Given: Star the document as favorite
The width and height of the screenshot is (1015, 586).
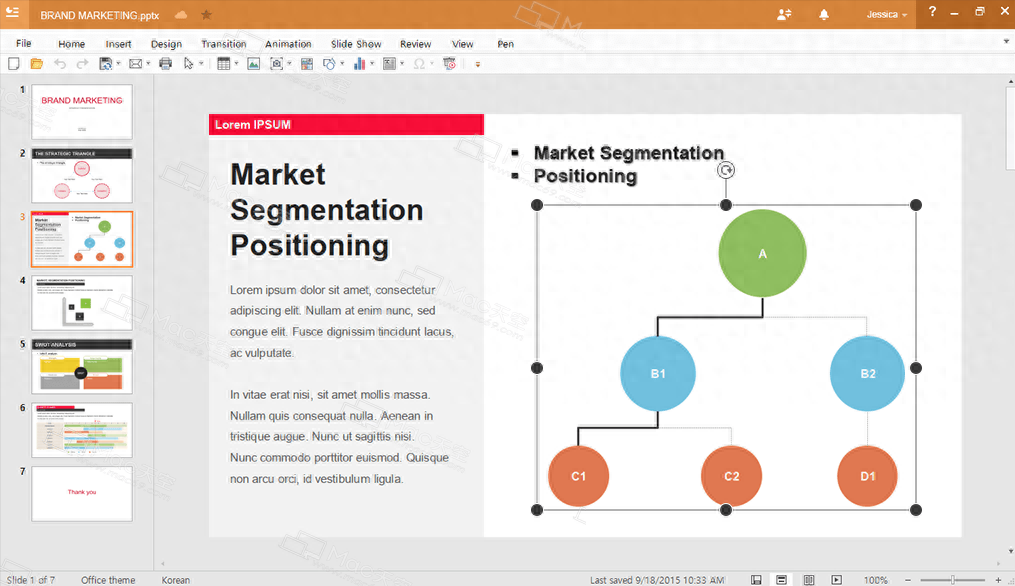Looking at the screenshot, I should tap(206, 15).
